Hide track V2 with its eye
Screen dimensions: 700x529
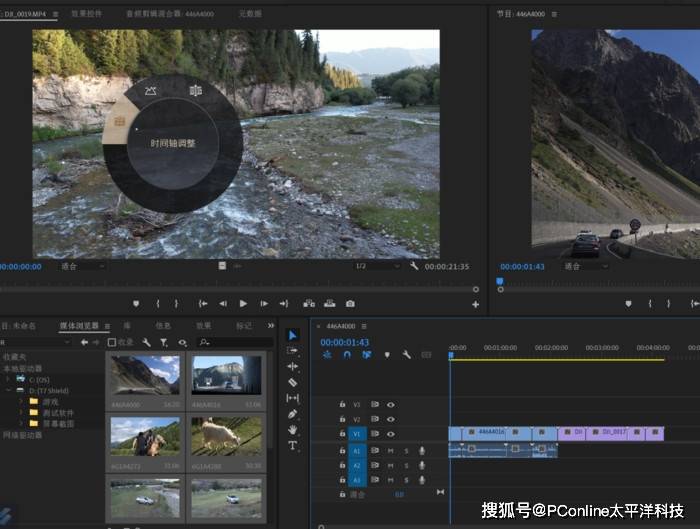(x=391, y=419)
